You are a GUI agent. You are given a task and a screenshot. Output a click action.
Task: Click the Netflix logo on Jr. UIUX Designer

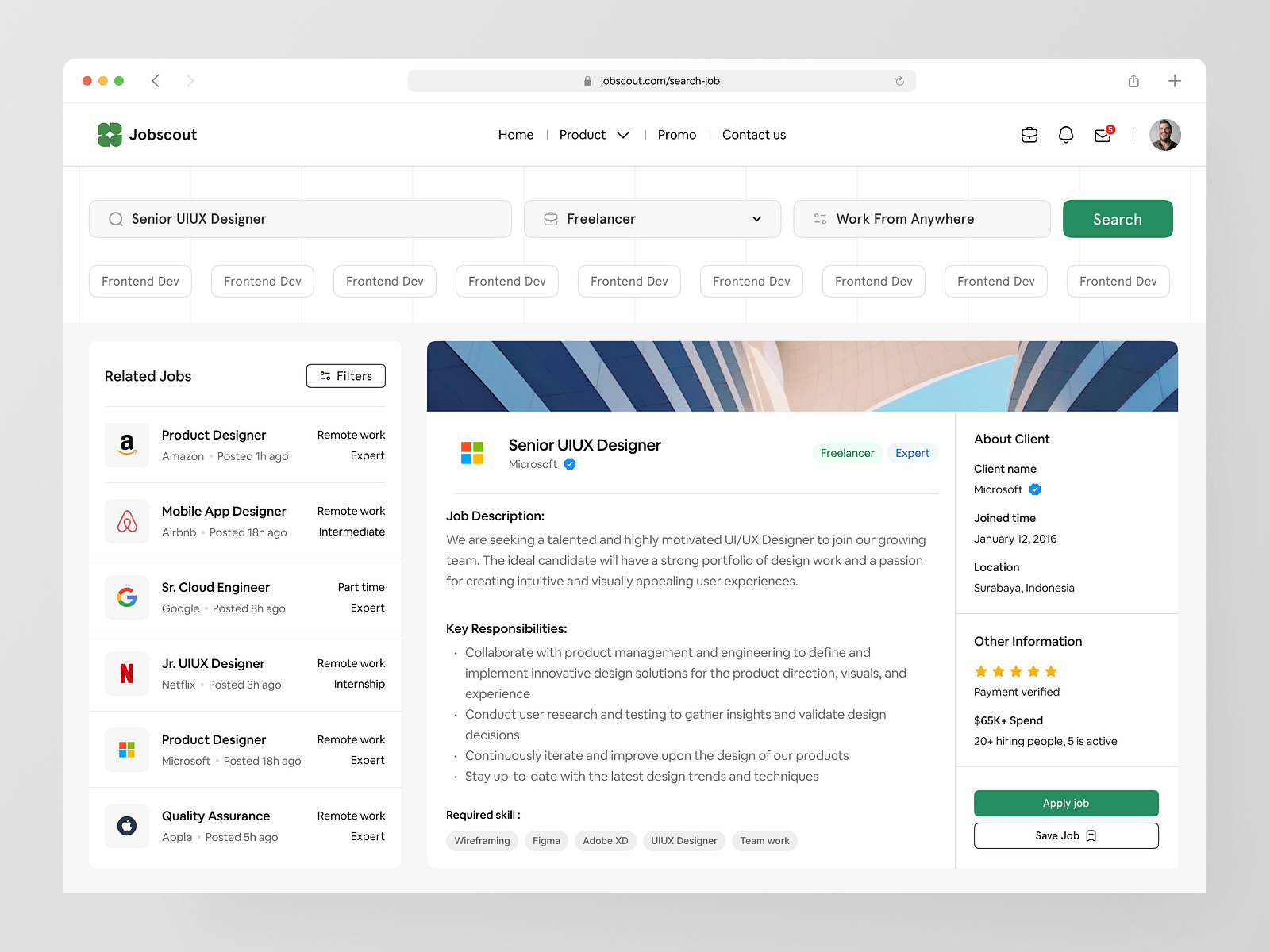coord(127,674)
